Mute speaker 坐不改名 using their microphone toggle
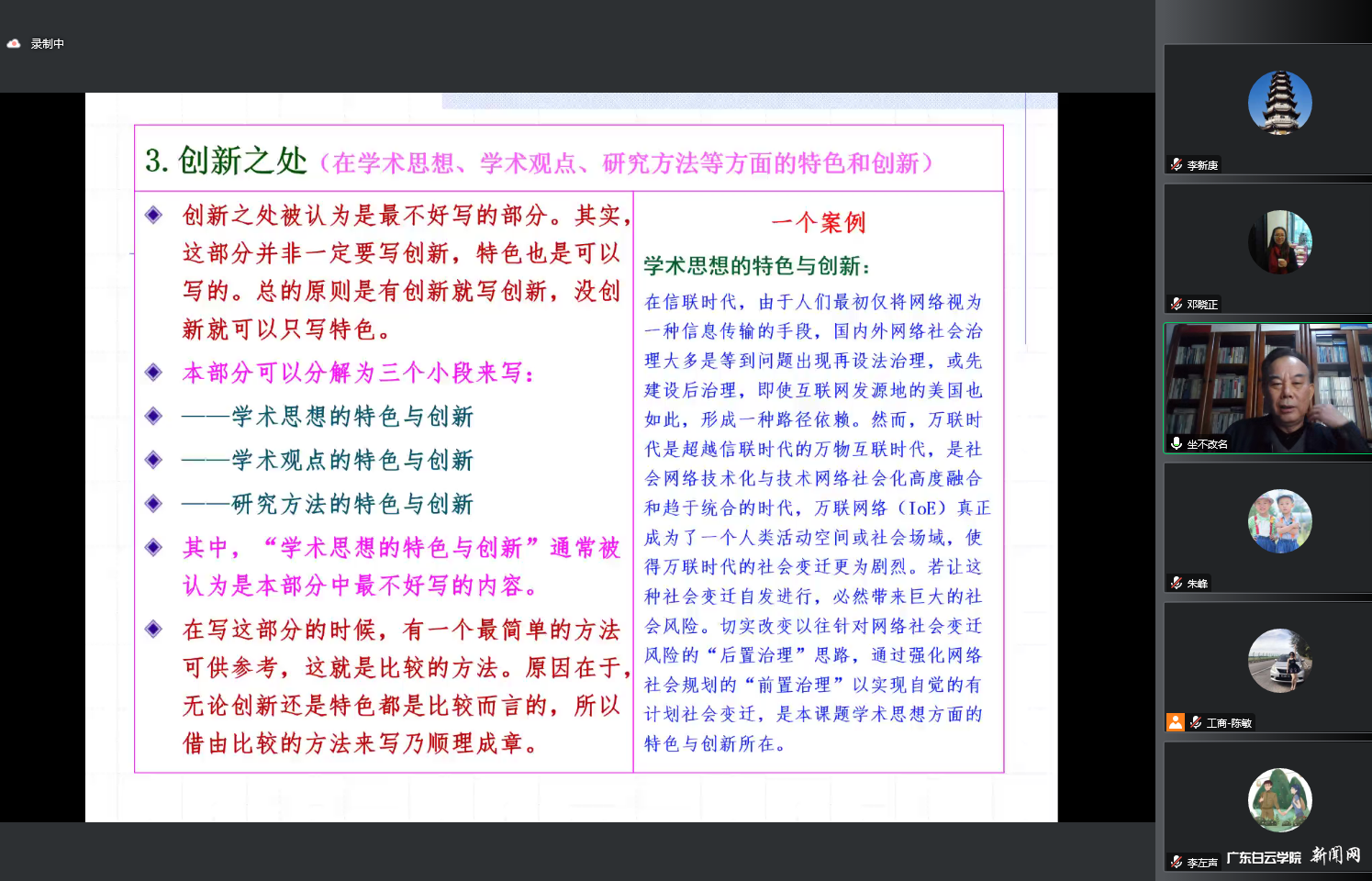The height and width of the screenshot is (881, 1372). 1177,443
